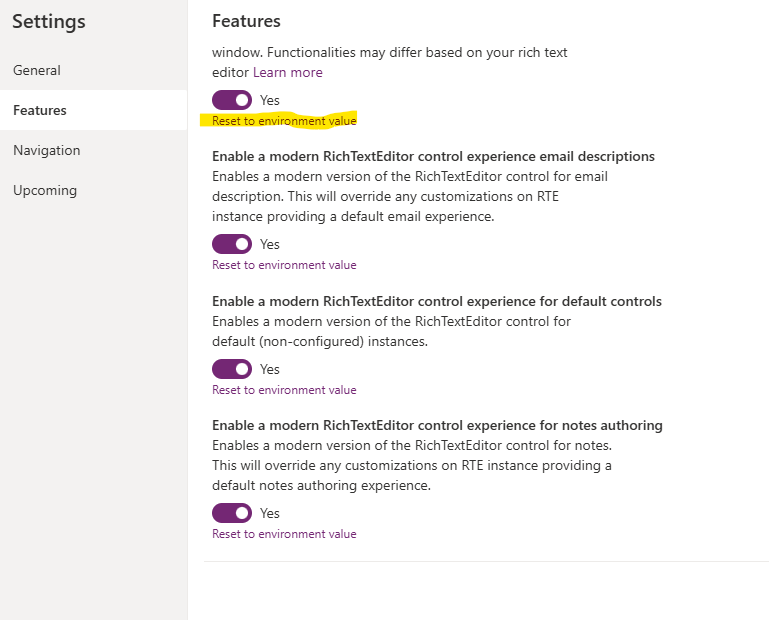
Task: Reset default controls setting to environment value
Action: click(x=284, y=390)
